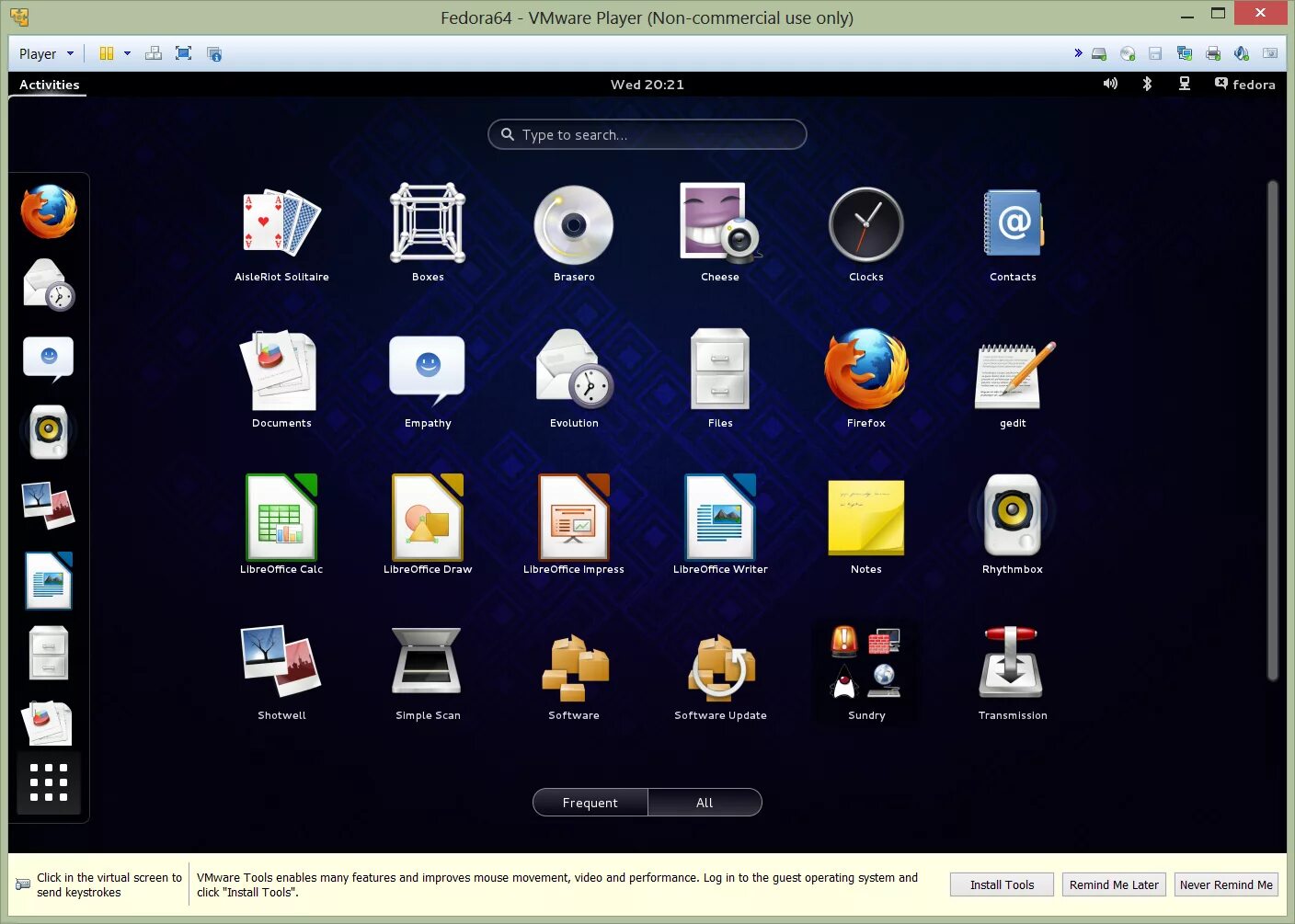Viewport: 1295px width, 924px height.
Task: Open the VMware Player menu dropdown
Action: [x=46, y=54]
